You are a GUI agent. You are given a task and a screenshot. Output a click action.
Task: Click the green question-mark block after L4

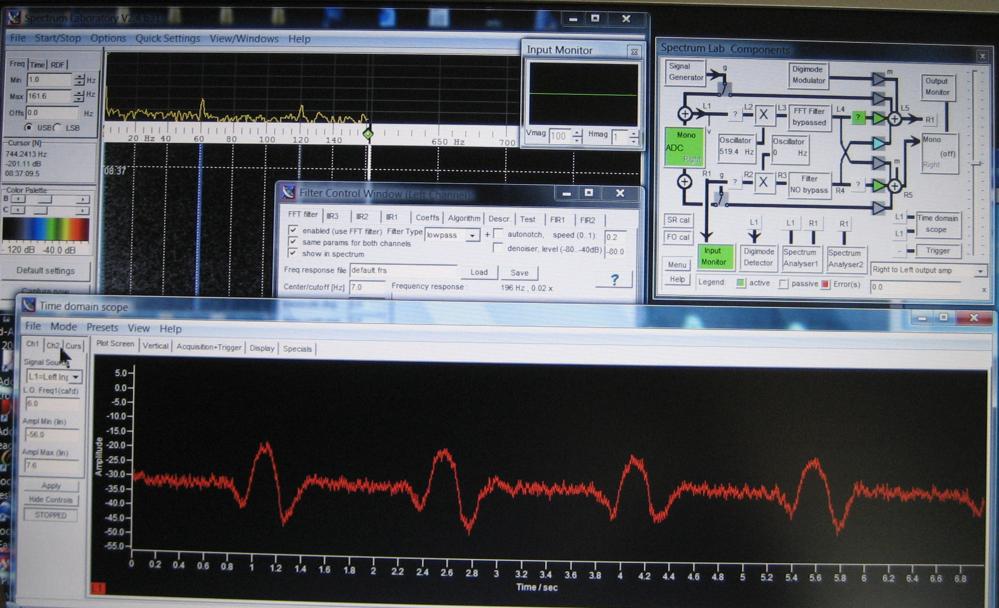click(x=858, y=117)
